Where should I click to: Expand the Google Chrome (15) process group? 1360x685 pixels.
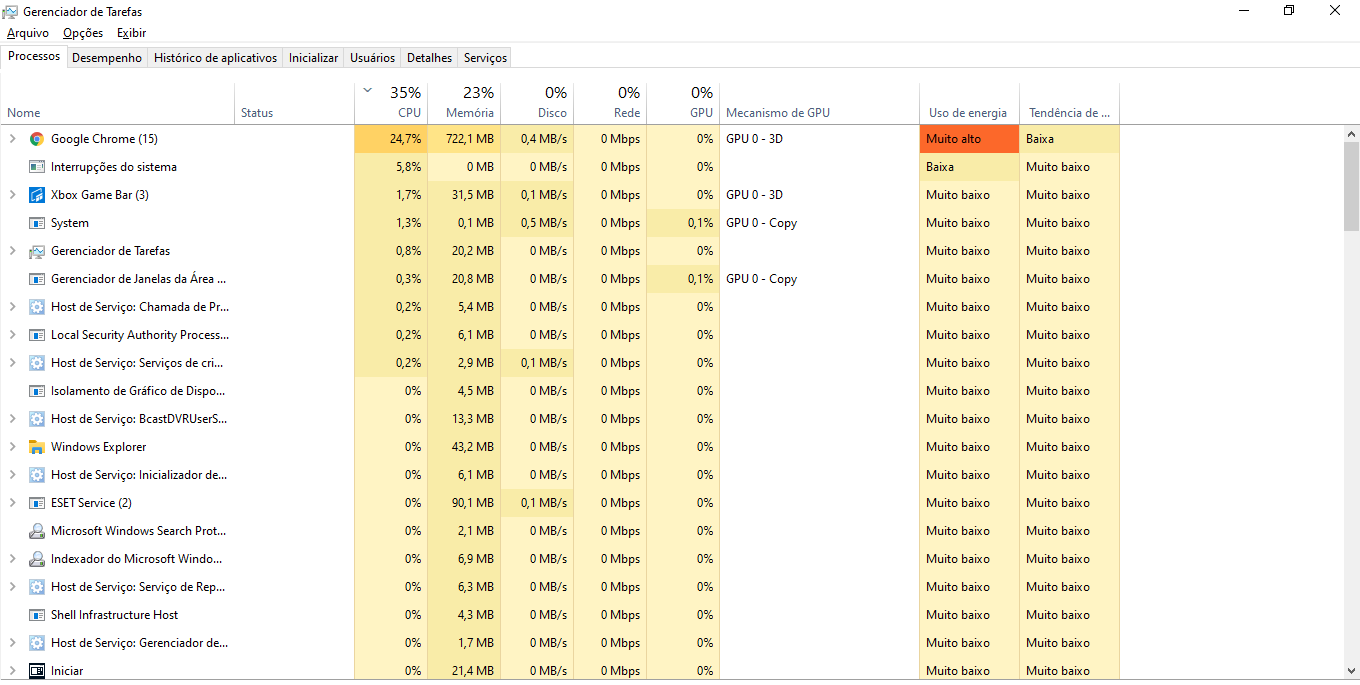click(x=12, y=139)
